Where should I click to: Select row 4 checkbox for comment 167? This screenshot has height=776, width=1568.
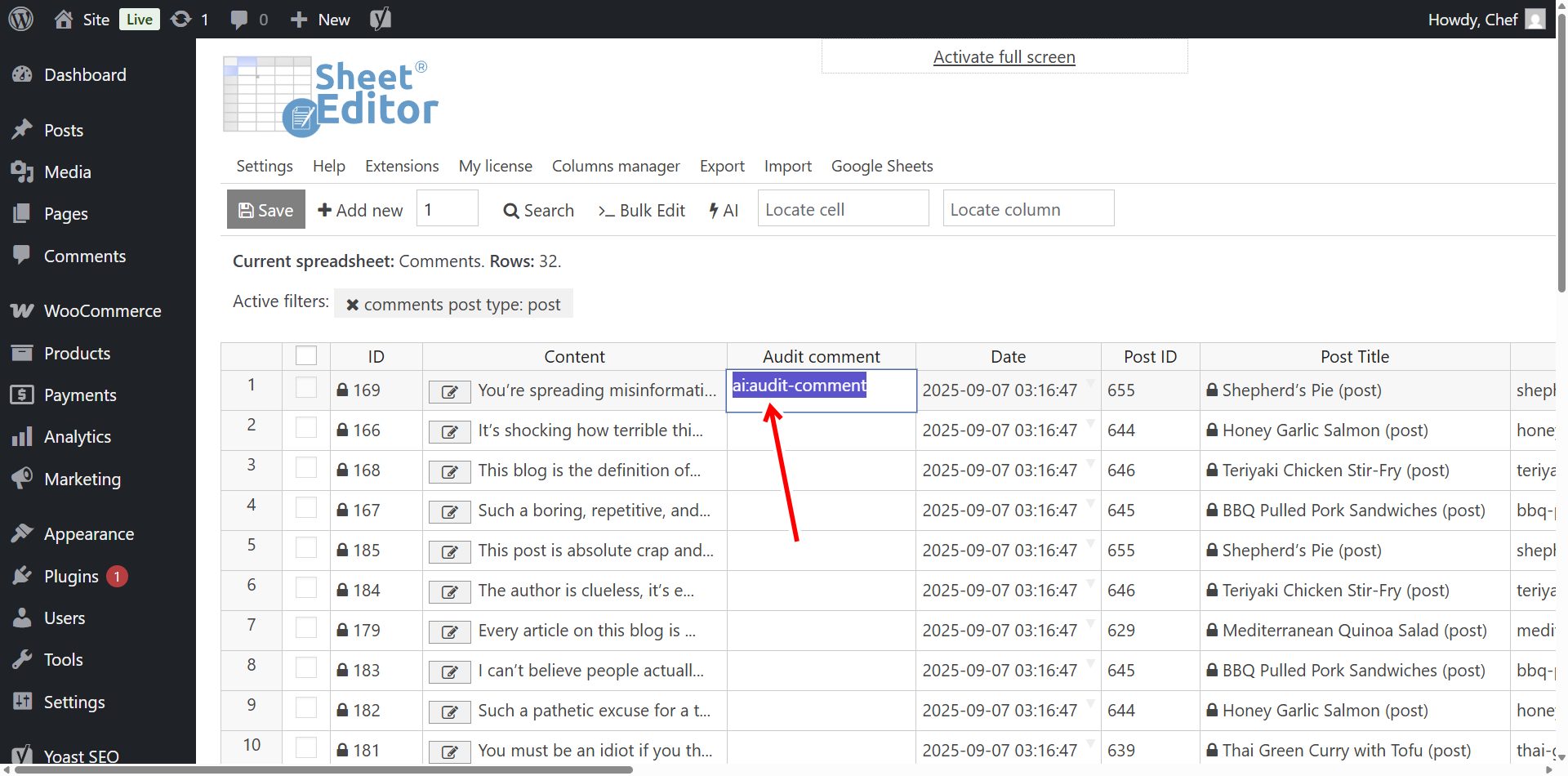(x=306, y=507)
